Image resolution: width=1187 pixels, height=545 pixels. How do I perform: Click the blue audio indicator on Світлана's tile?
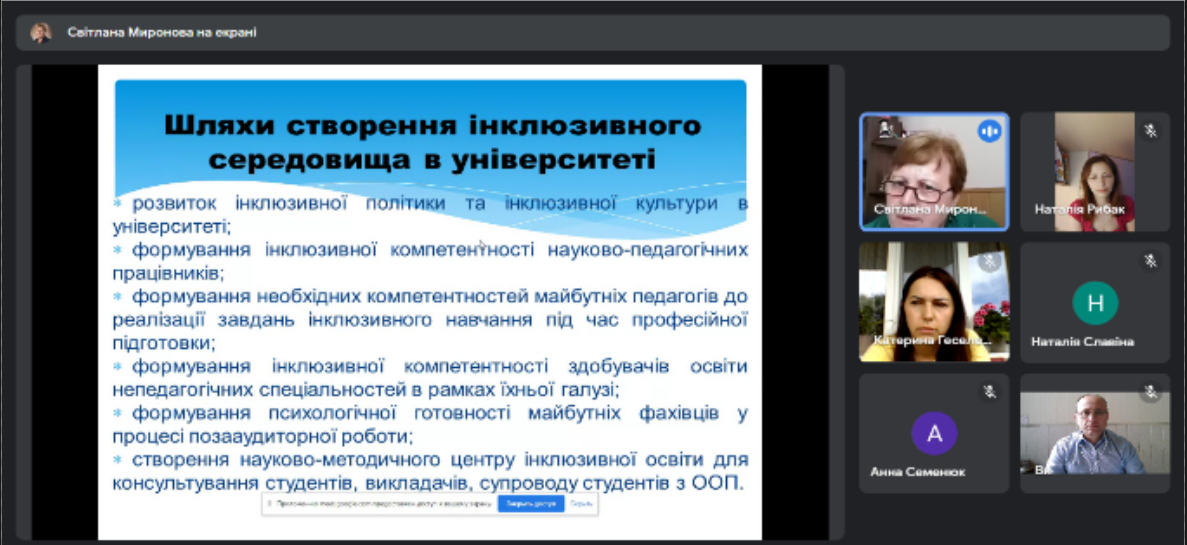989,131
